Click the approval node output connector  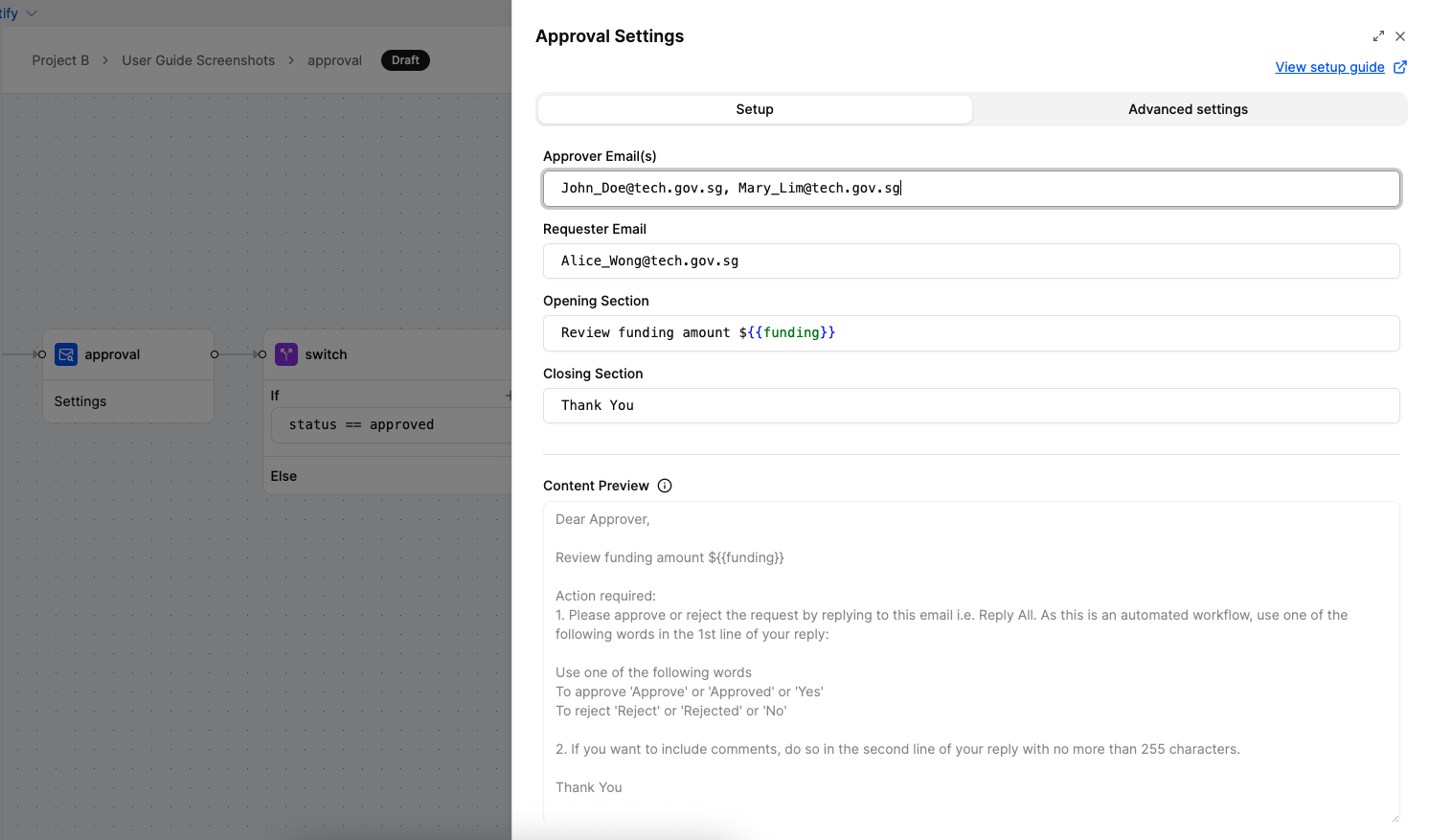215,354
